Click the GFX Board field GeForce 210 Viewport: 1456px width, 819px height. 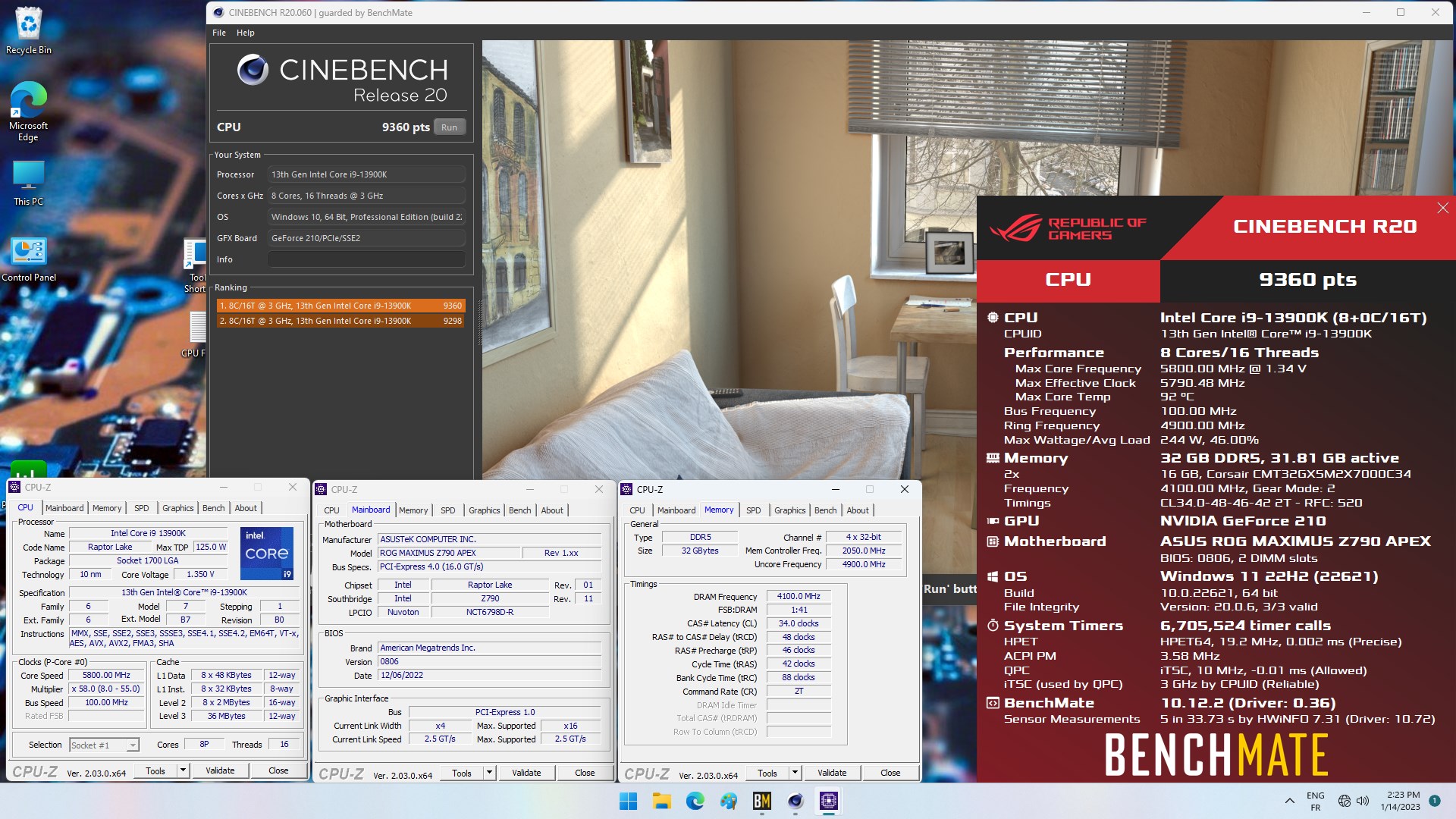click(366, 238)
